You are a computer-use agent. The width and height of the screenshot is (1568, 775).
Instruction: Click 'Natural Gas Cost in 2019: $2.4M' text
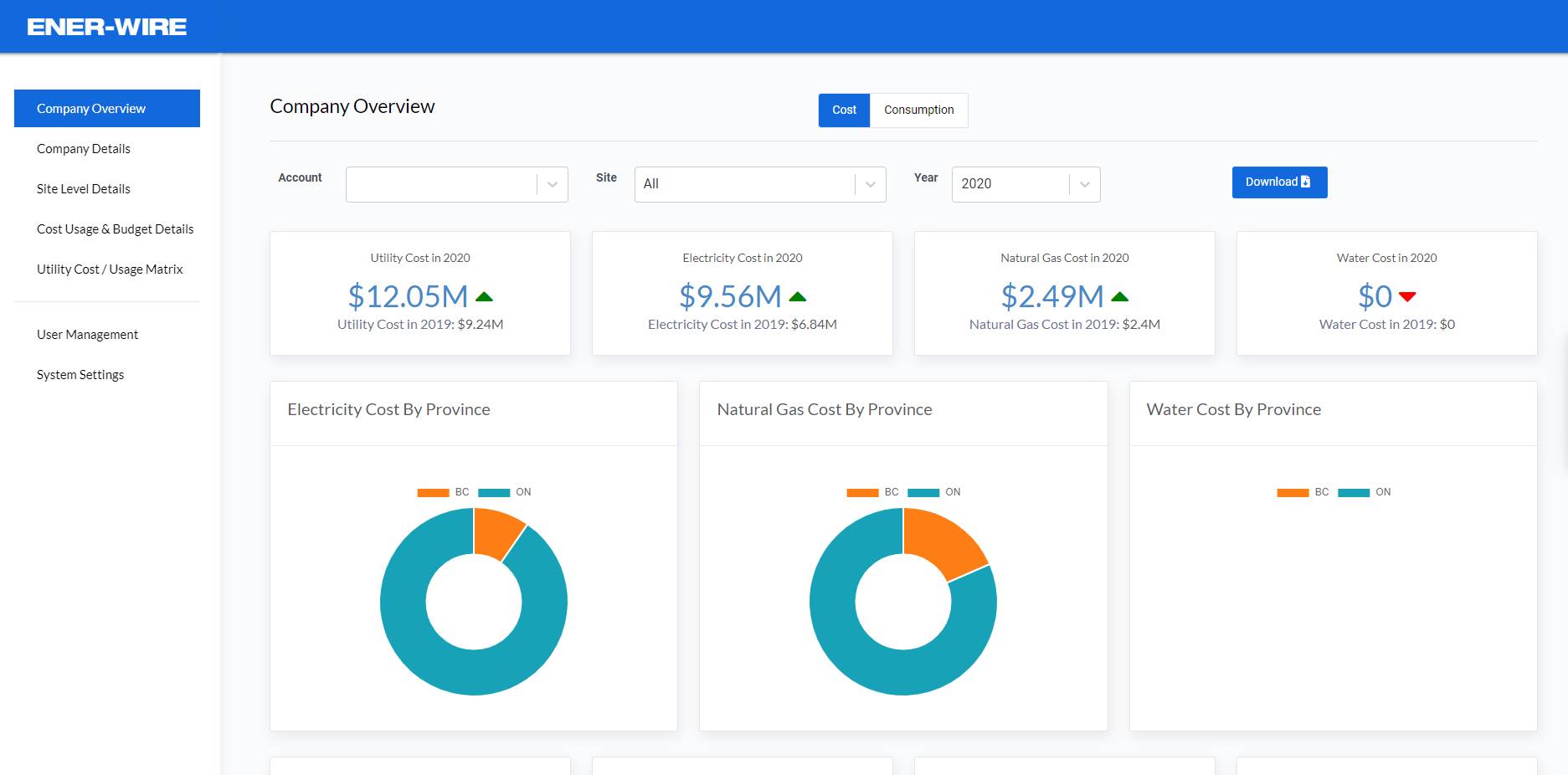[1065, 325]
